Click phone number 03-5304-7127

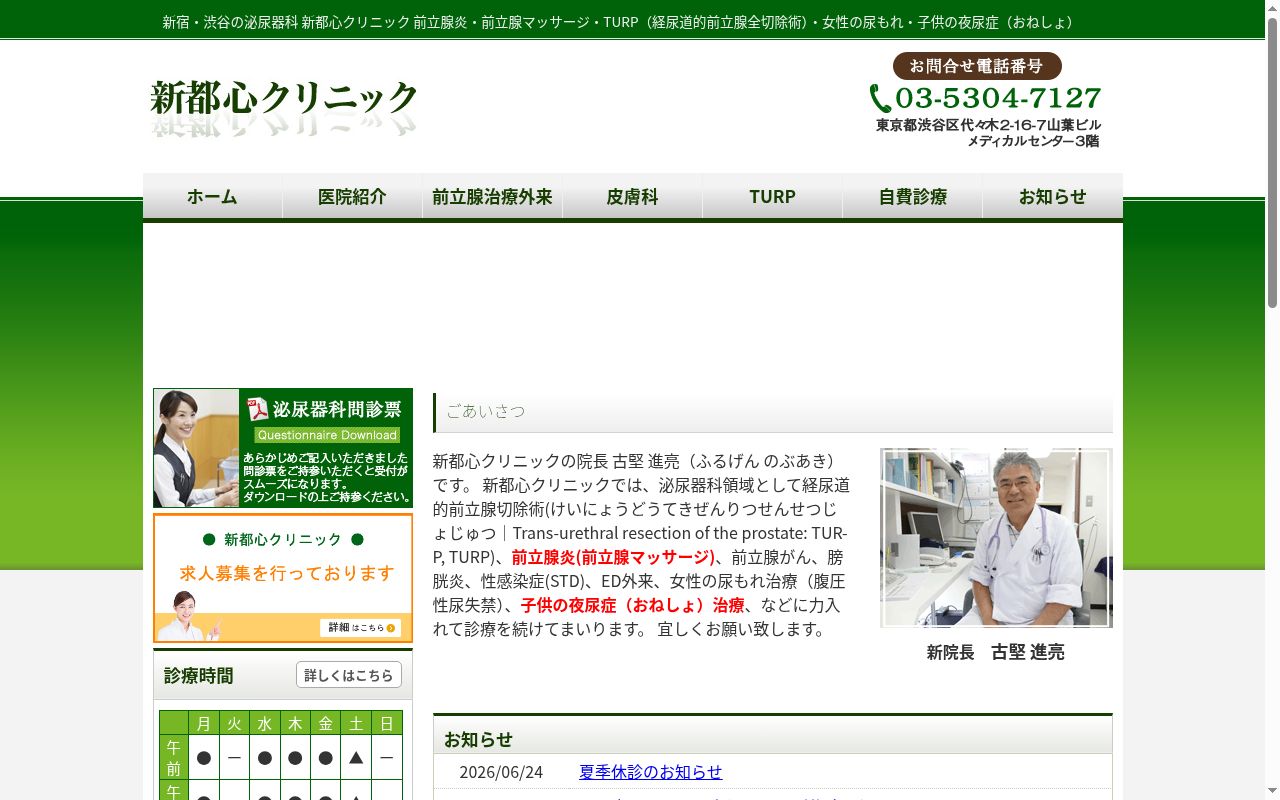(998, 98)
